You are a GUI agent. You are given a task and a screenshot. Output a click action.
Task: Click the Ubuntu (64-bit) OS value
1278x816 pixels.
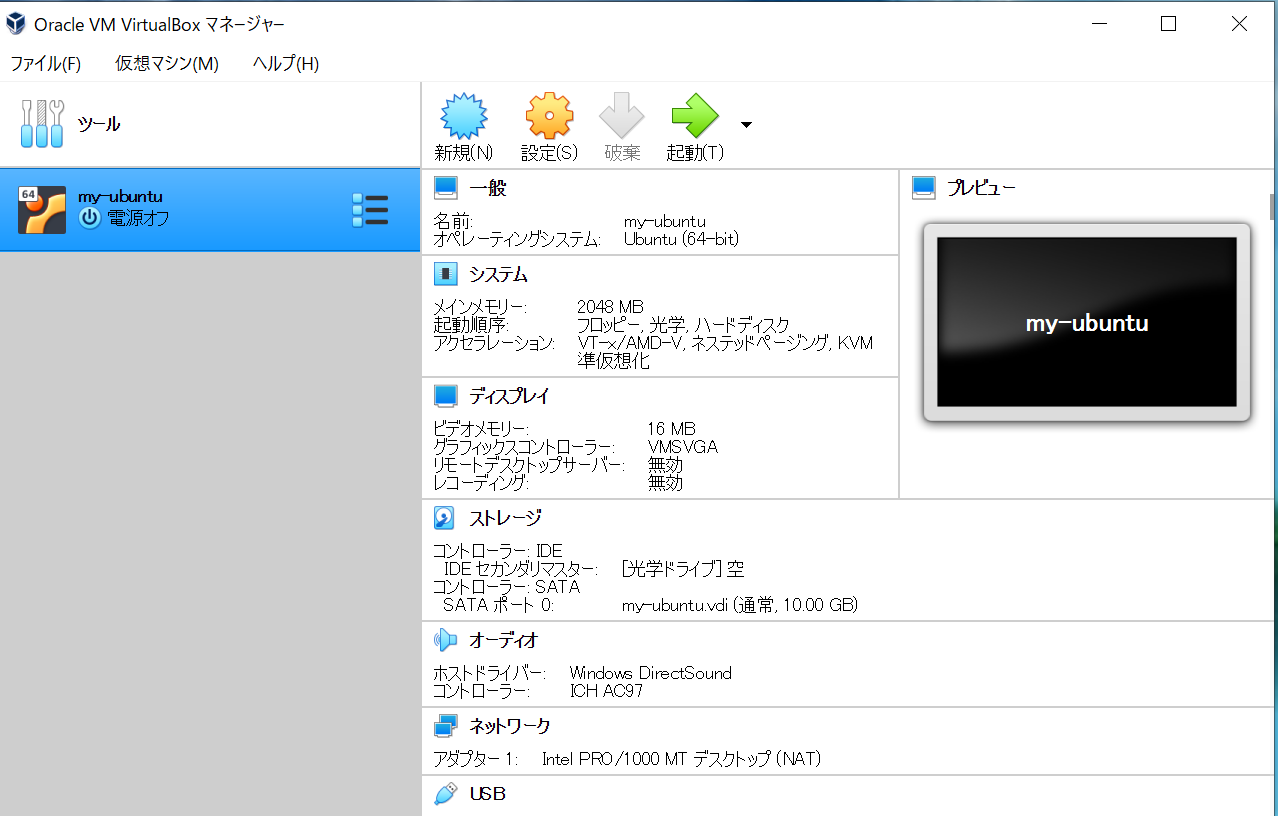pyautogui.click(x=681, y=239)
